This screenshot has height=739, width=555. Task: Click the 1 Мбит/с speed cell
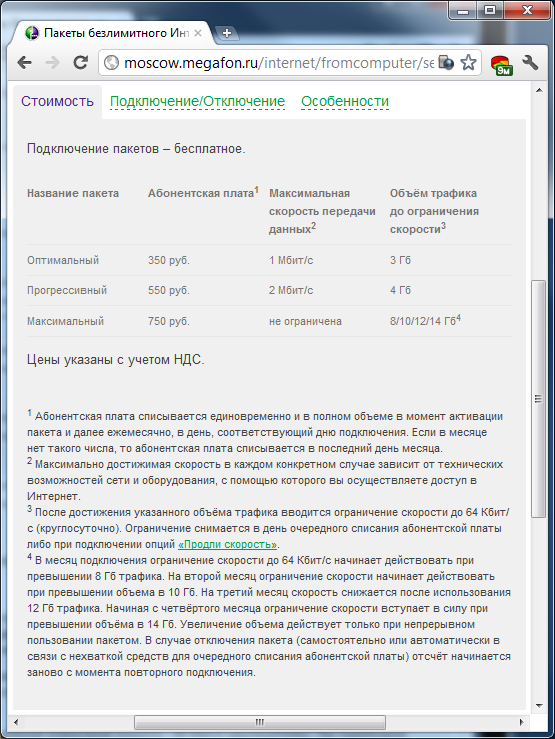pos(291,260)
